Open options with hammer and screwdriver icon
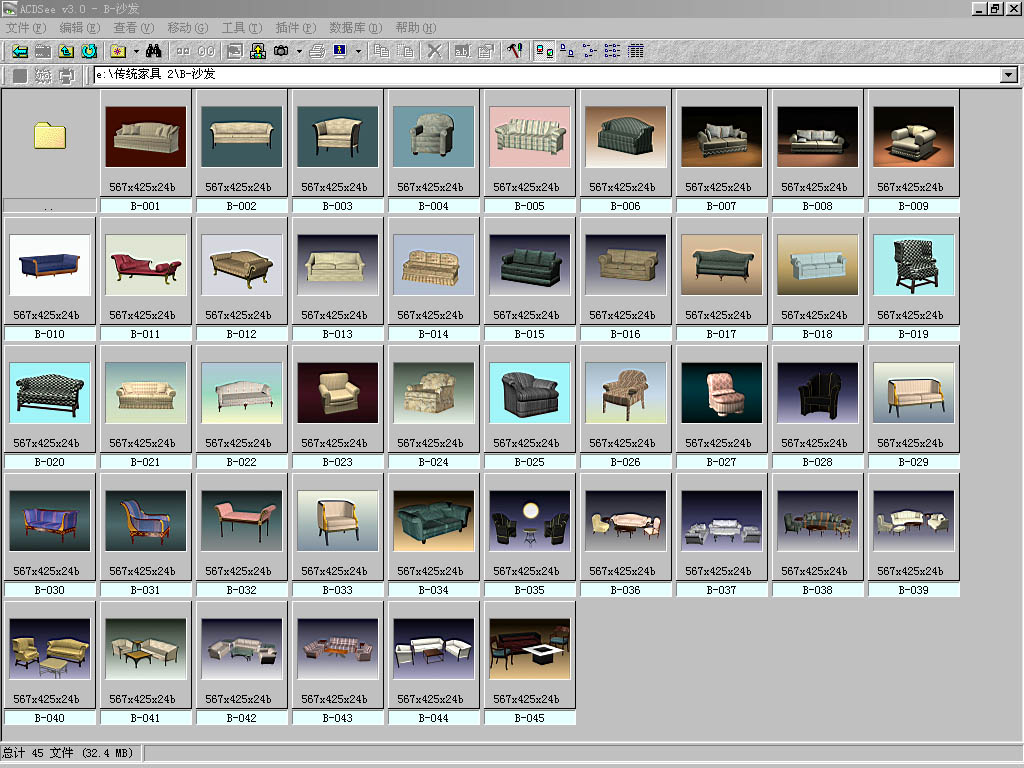 tap(515, 51)
